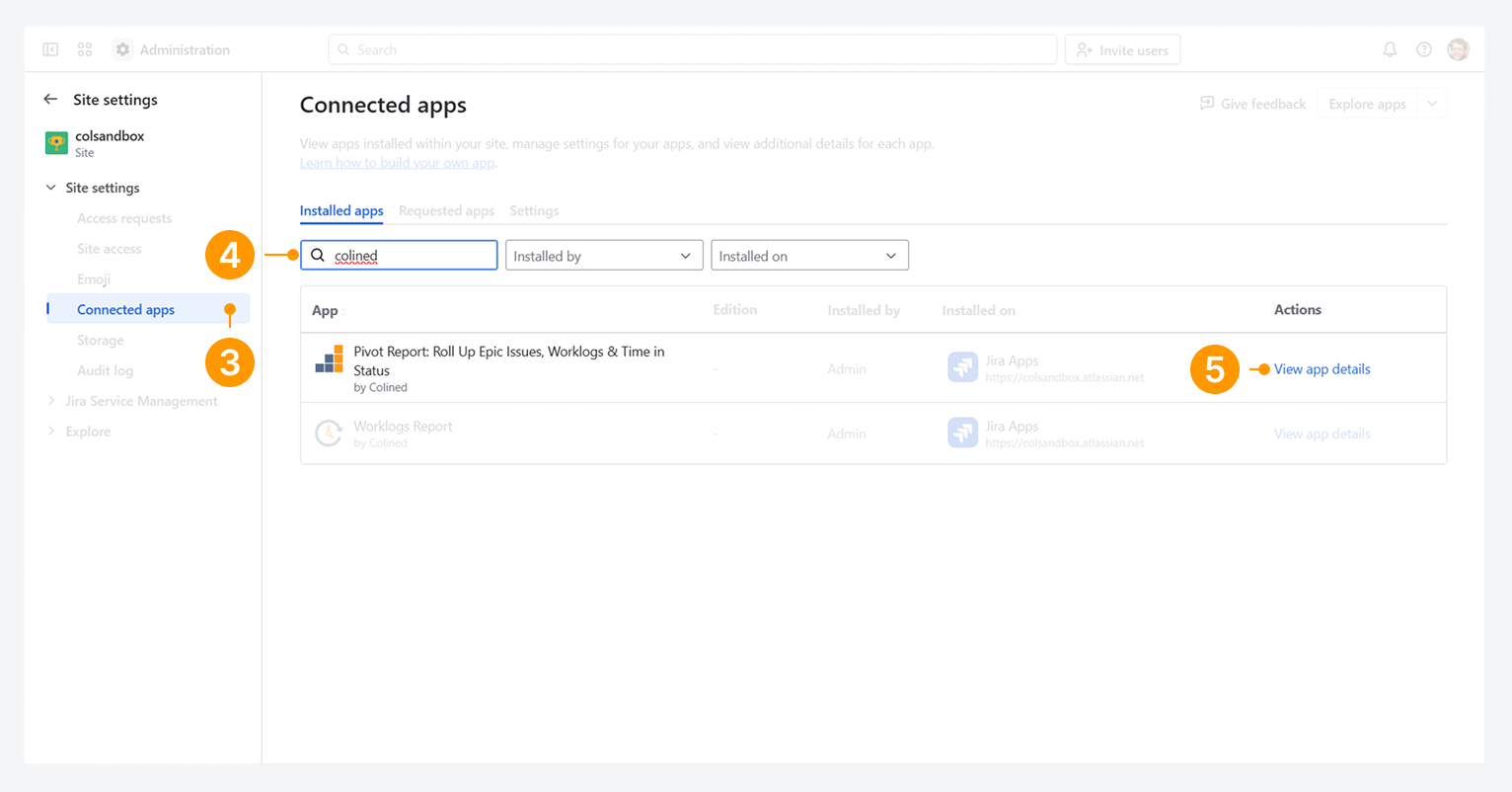Viewport: 1512px width, 792px height.
Task: Open Storage in sidebar
Action: (x=101, y=340)
